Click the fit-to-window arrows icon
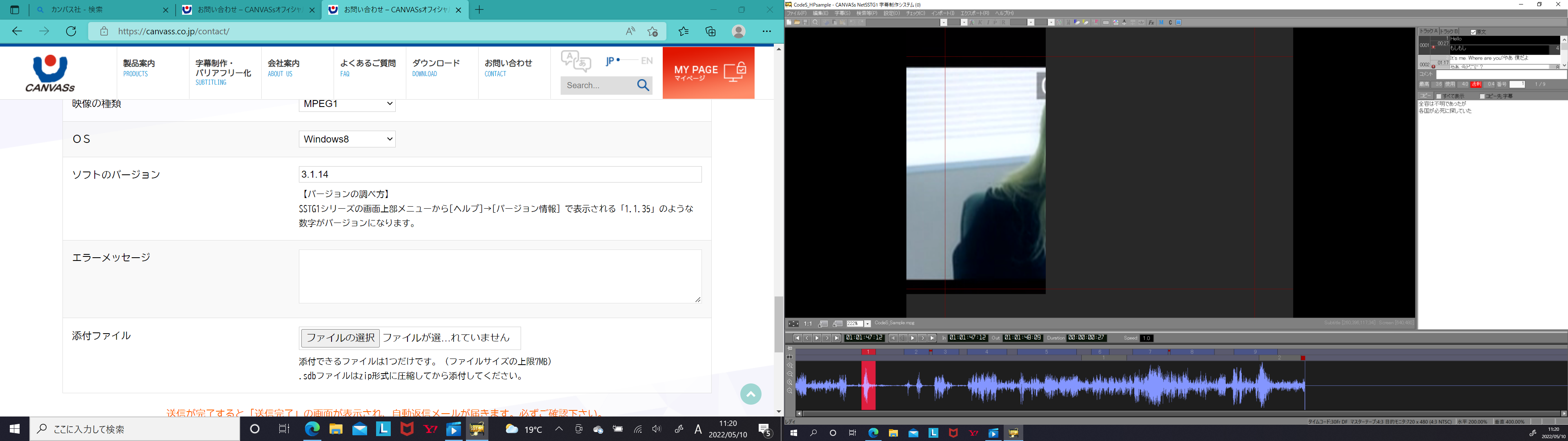Screen dimensions: 1568x441 (x=793, y=324)
